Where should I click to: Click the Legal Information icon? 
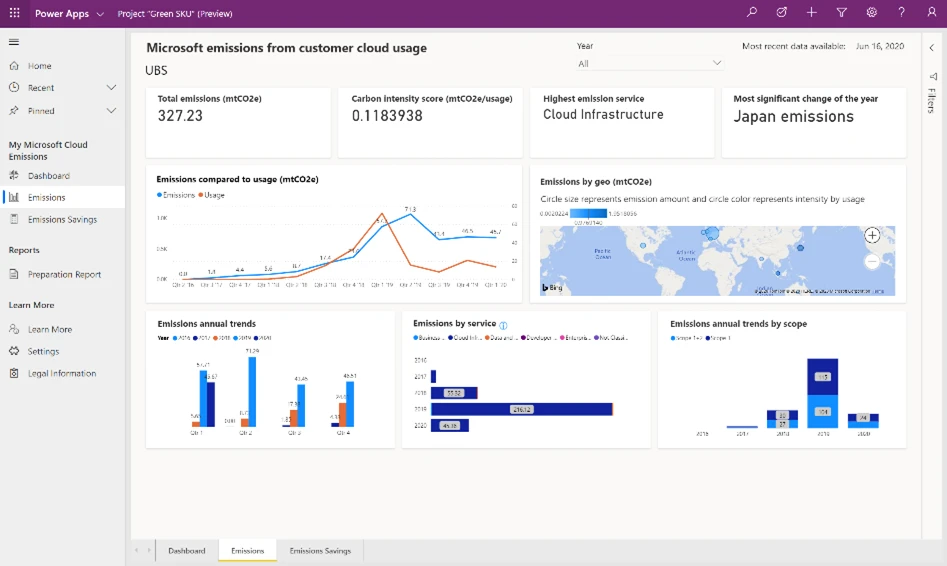pyautogui.click(x=14, y=373)
